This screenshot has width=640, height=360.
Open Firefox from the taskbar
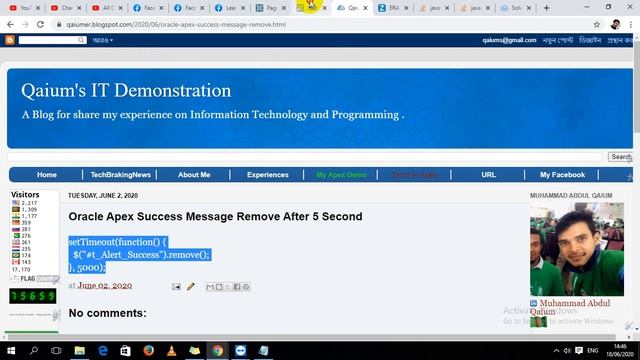pos(149,351)
